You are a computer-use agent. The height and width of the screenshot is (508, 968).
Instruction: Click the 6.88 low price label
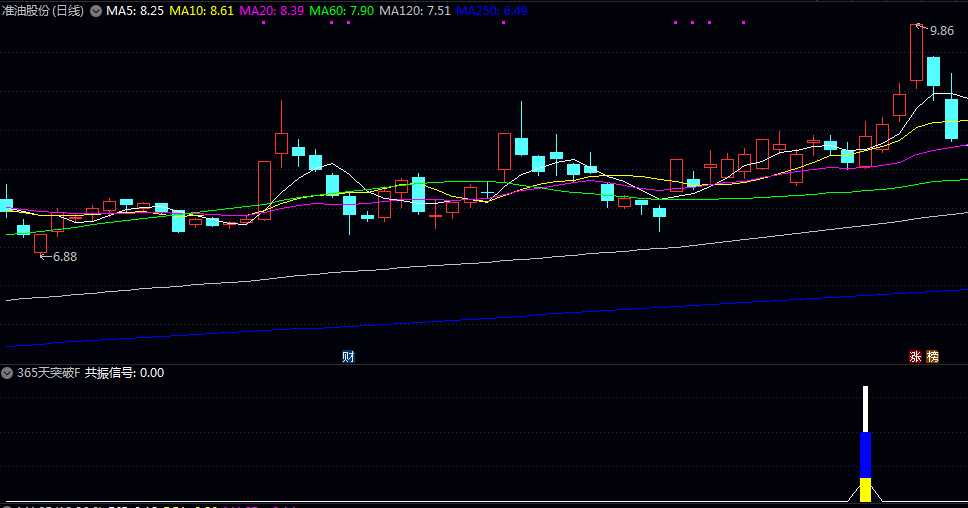click(x=64, y=256)
